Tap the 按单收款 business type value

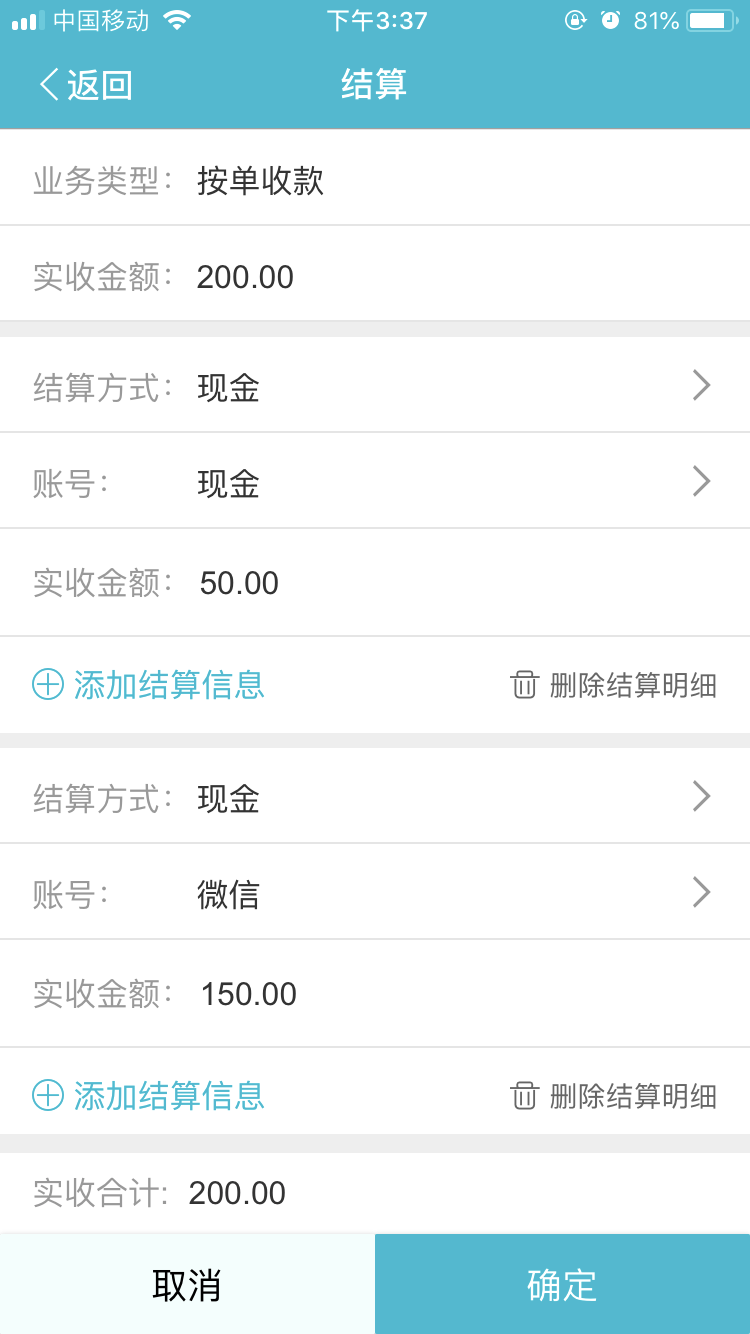pos(261,181)
